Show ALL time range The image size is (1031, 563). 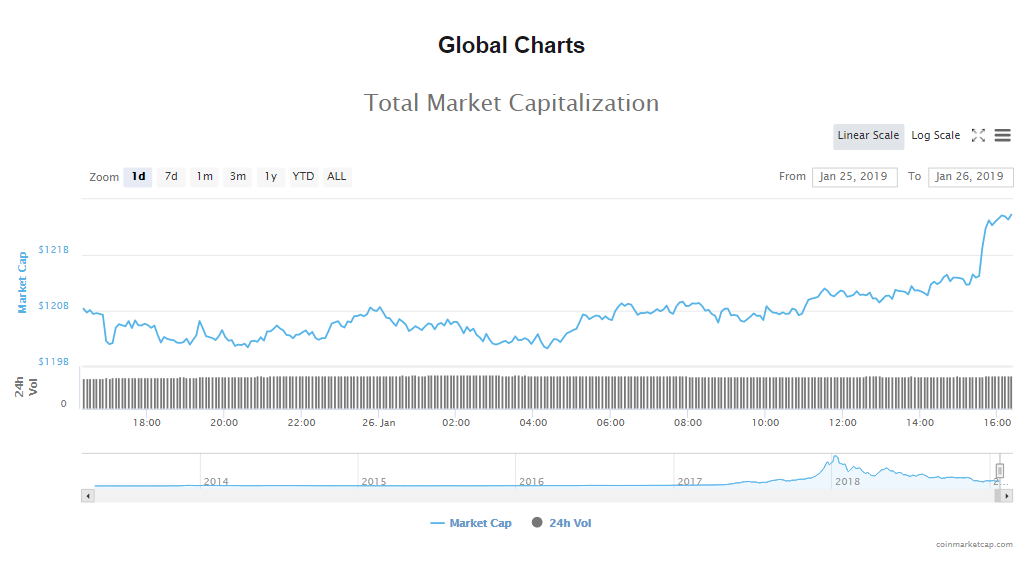337,177
